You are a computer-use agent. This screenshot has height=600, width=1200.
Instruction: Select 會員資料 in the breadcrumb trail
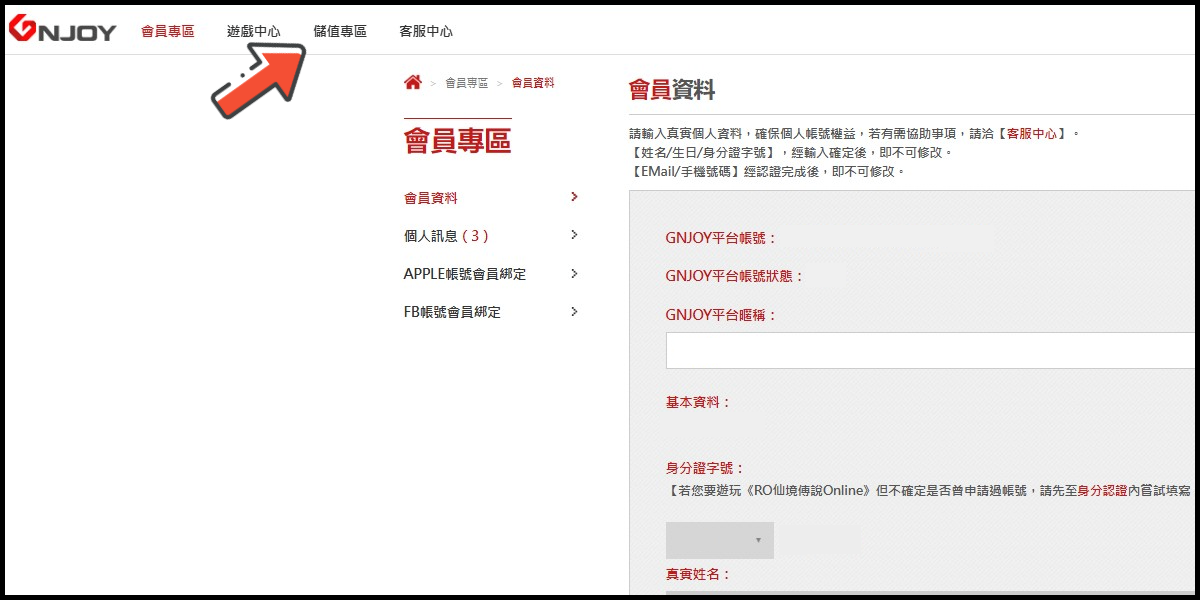(533, 83)
